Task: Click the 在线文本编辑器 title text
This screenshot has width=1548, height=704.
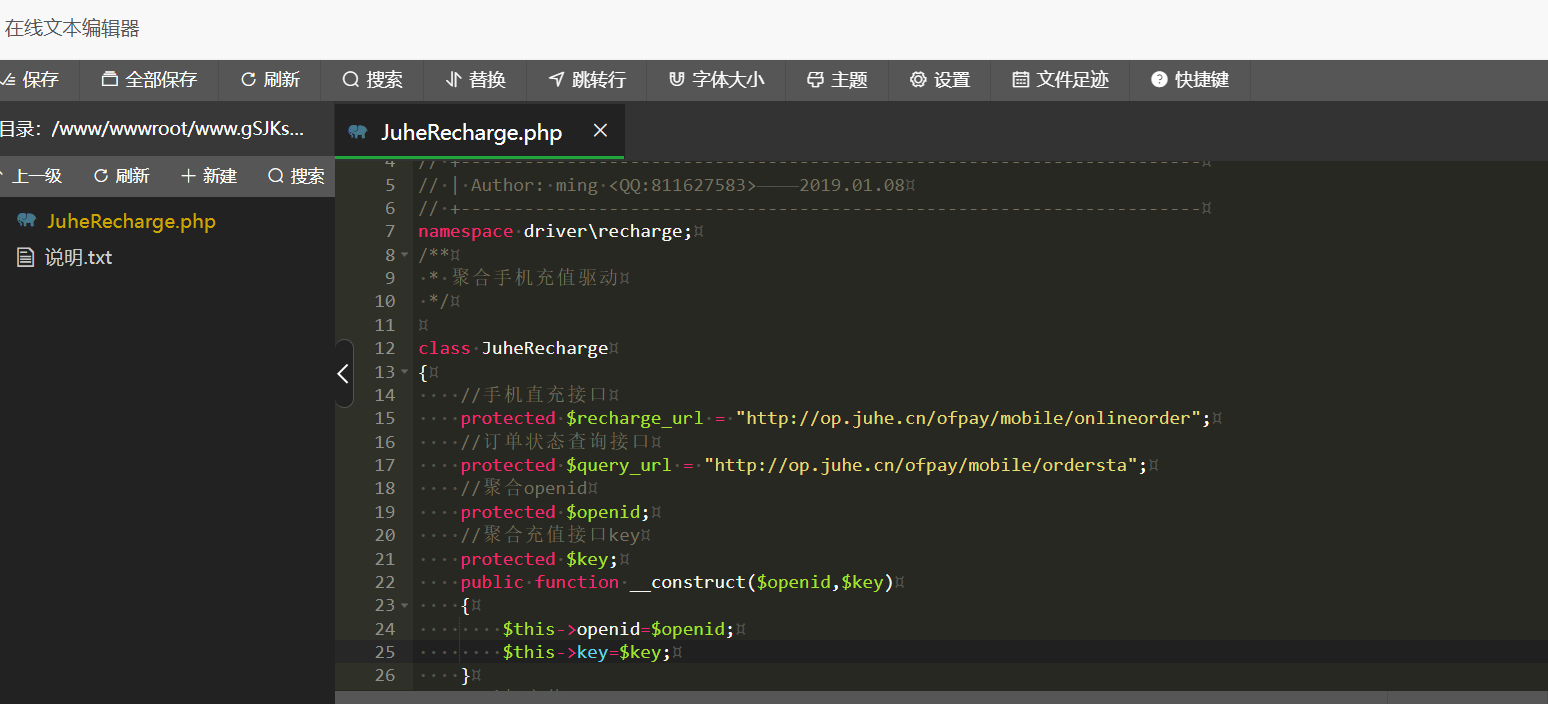Action: pyautogui.click(x=72, y=29)
